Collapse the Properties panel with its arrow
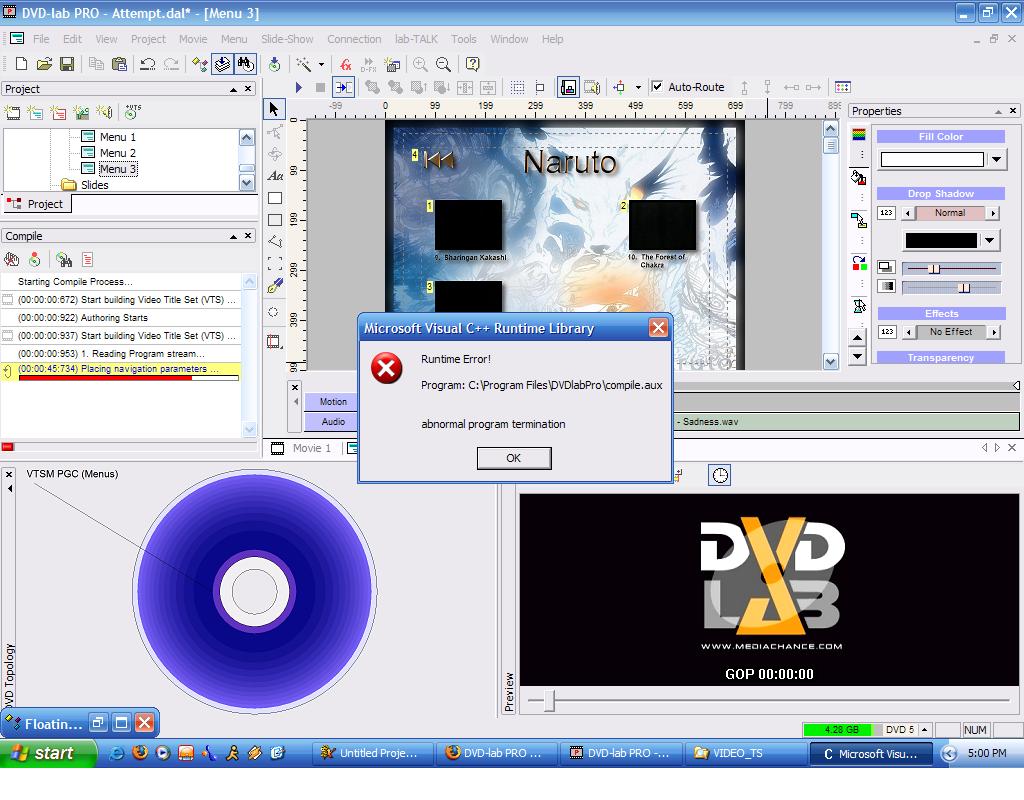 pos(998,111)
